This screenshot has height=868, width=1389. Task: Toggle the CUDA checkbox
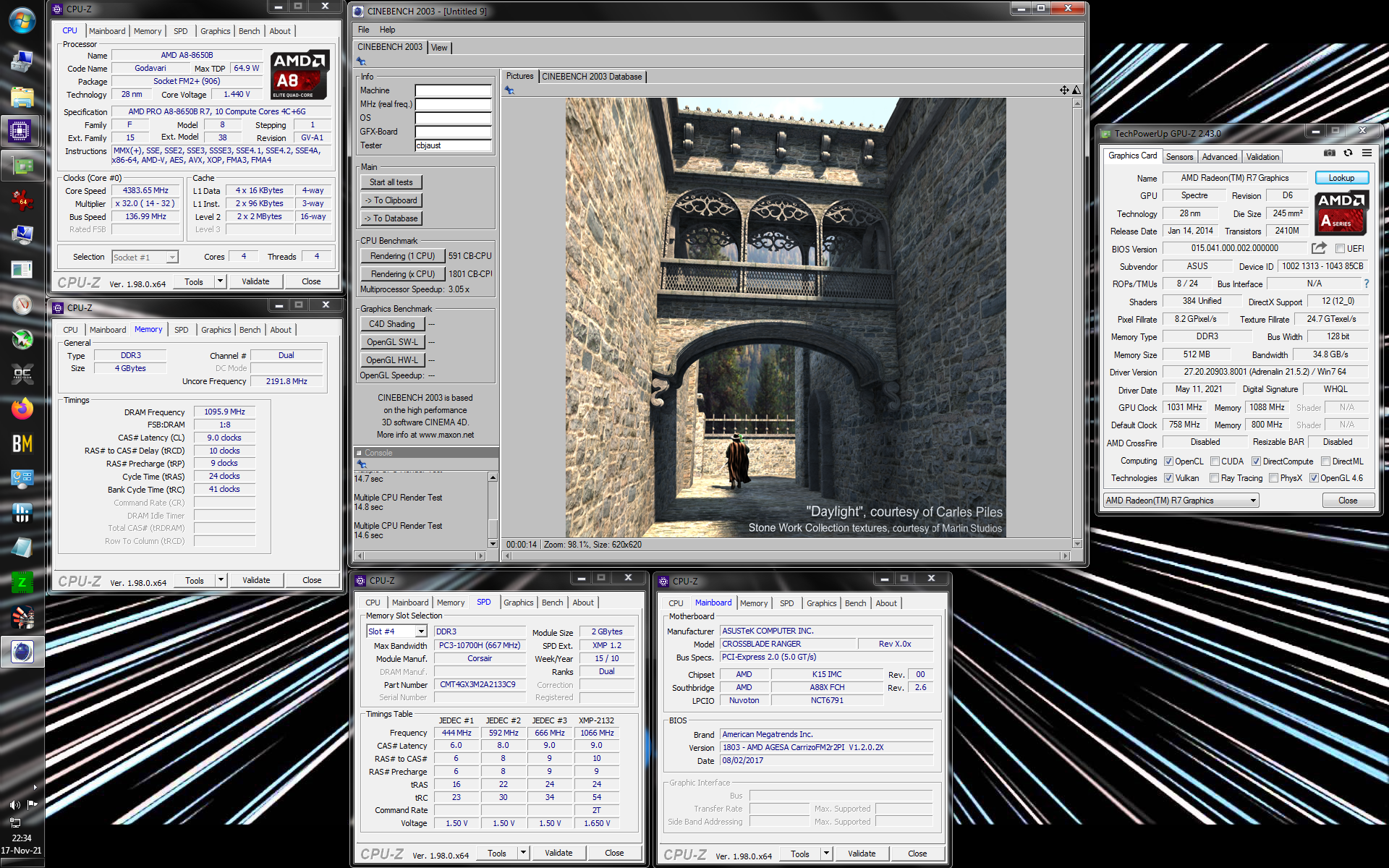pos(1215,461)
